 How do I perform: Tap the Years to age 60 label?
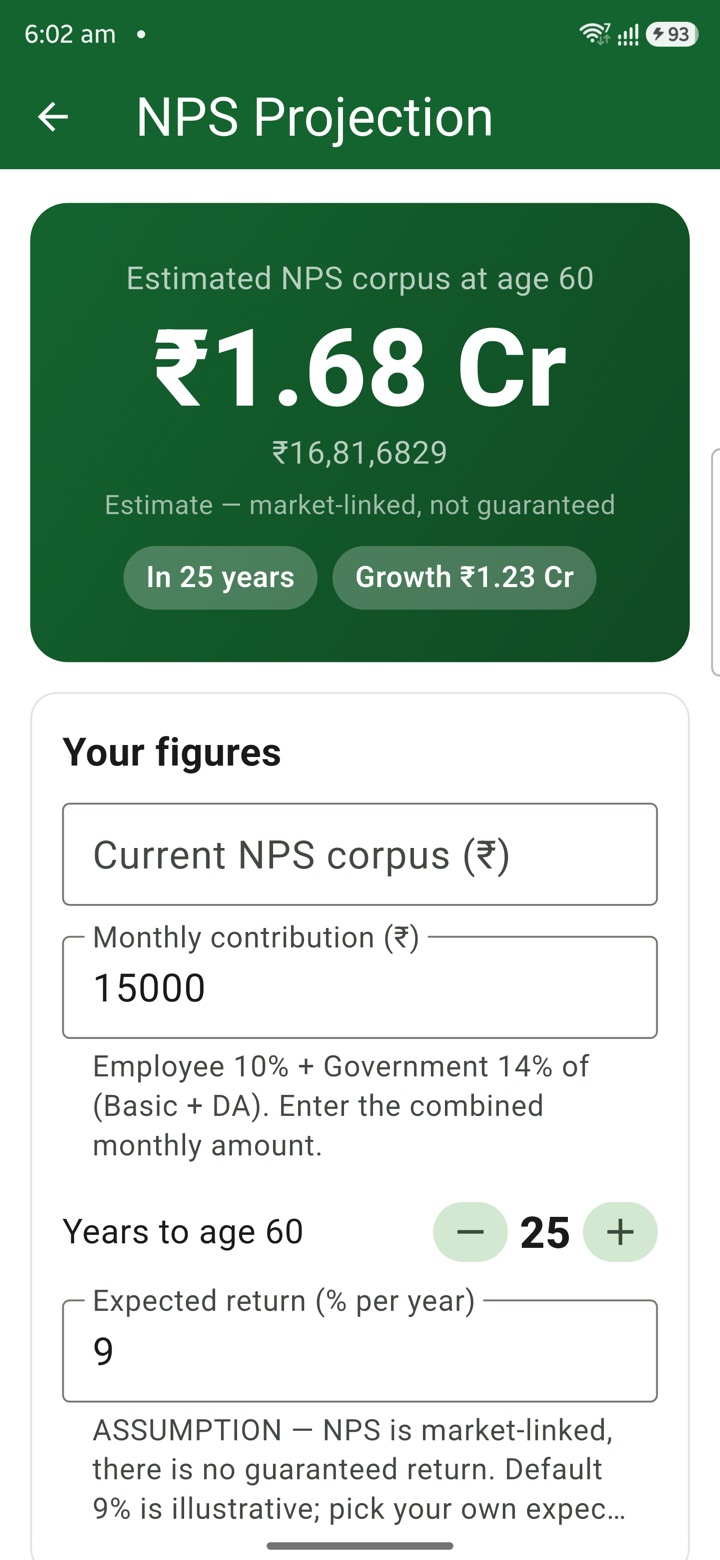(x=183, y=1232)
